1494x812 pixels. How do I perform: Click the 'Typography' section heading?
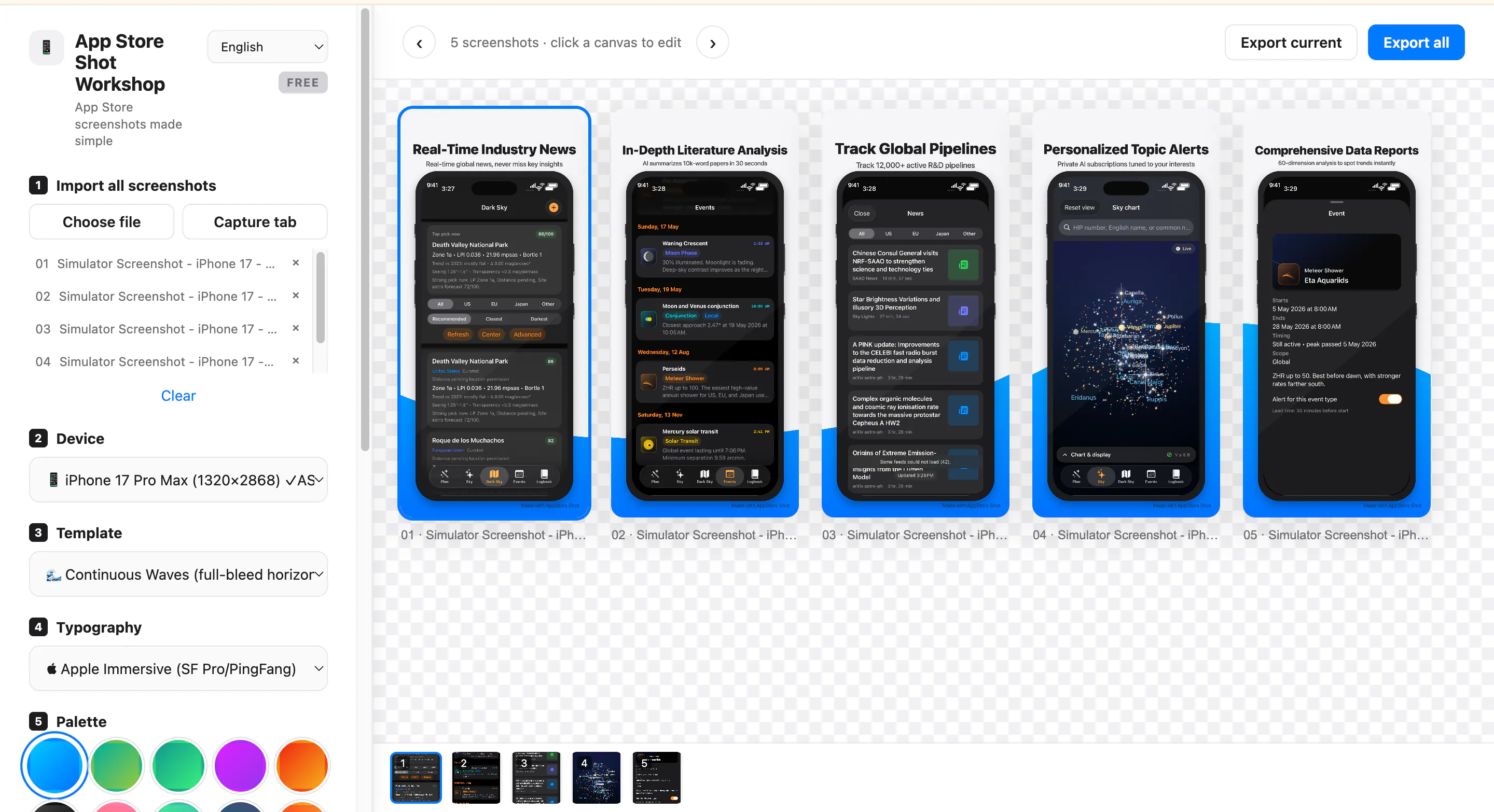(99, 627)
